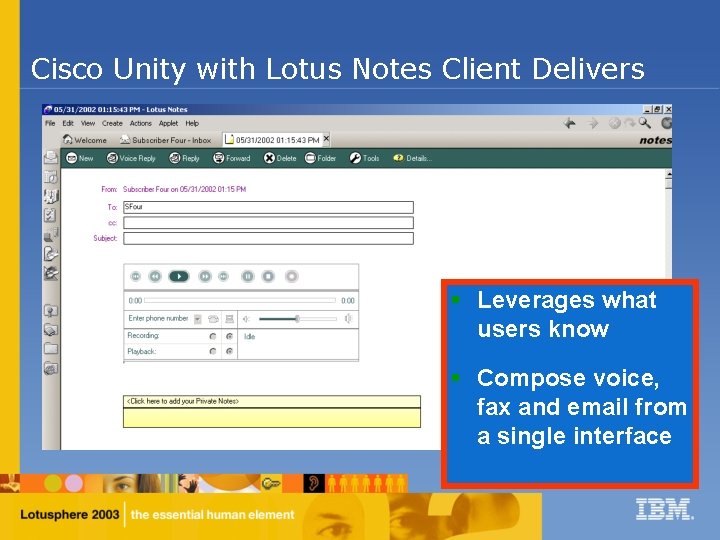Select computer radio for Playback
Screen dimensions: 720x540
click(x=229, y=351)
